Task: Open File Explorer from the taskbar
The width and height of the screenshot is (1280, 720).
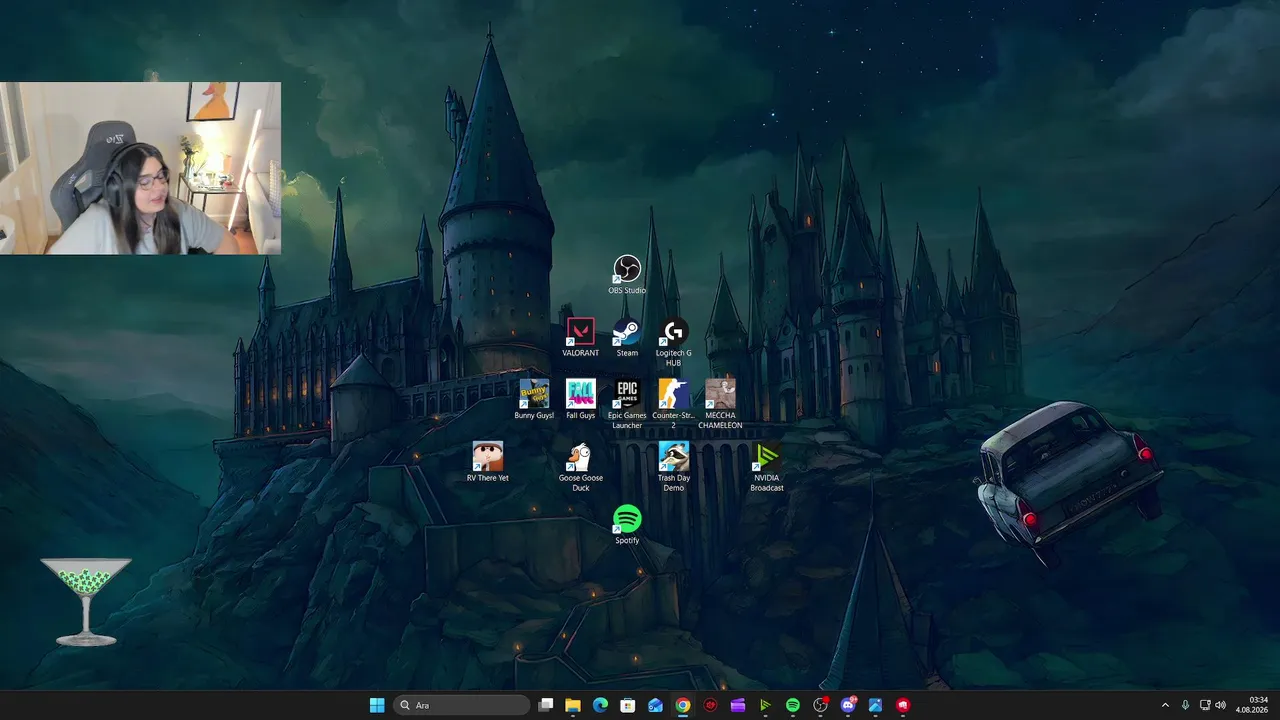Action: tap(573, 705)
